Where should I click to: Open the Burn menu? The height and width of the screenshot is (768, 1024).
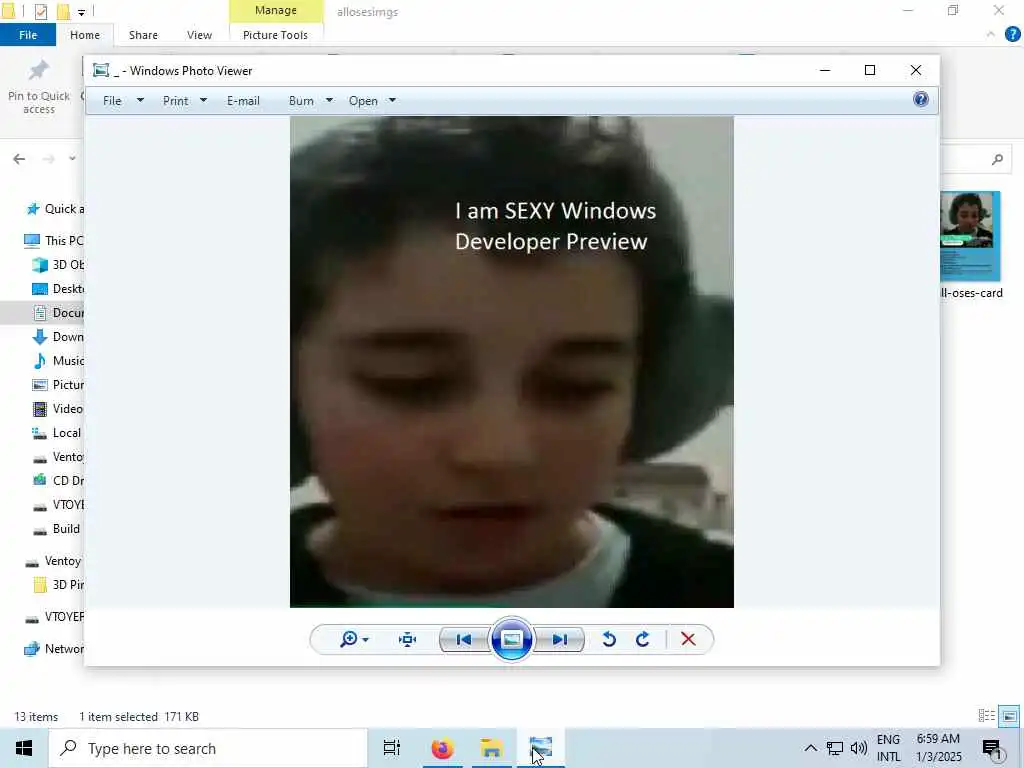pos(301,101)
